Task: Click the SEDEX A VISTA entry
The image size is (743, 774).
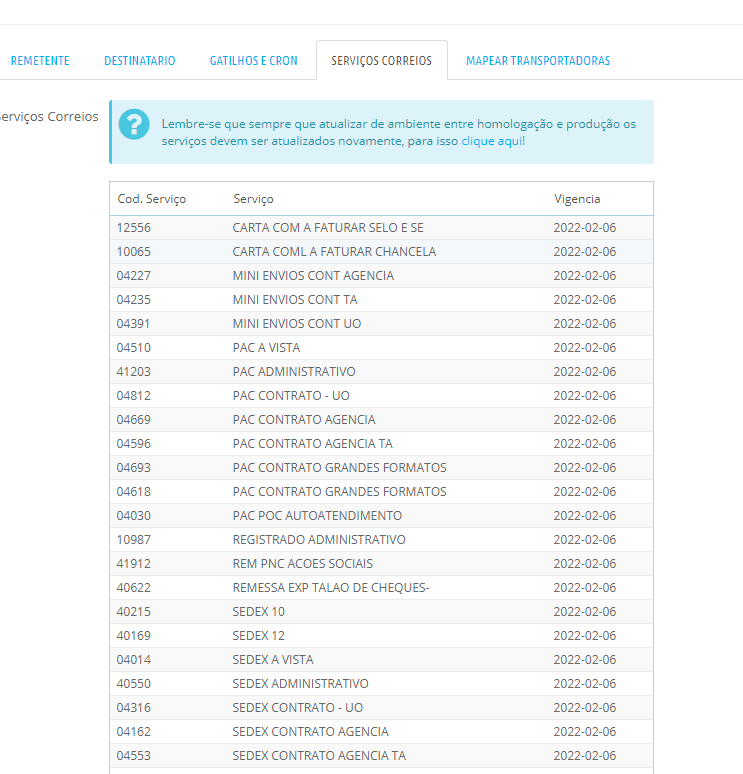Action: [273, 660]
